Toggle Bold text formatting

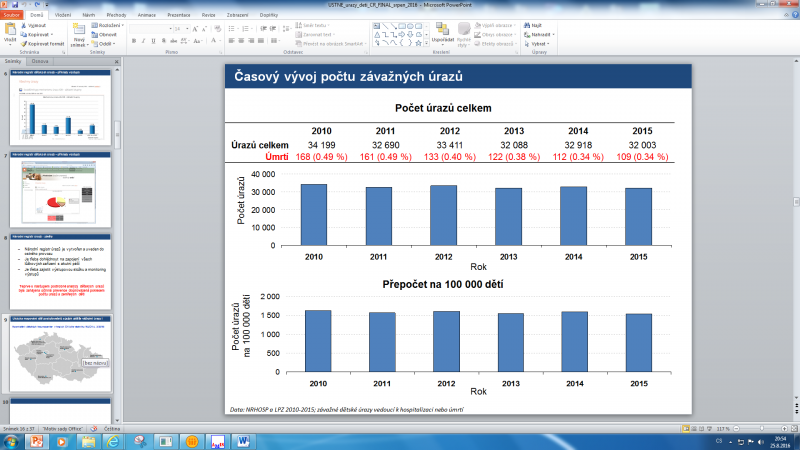tap(133, 42)
